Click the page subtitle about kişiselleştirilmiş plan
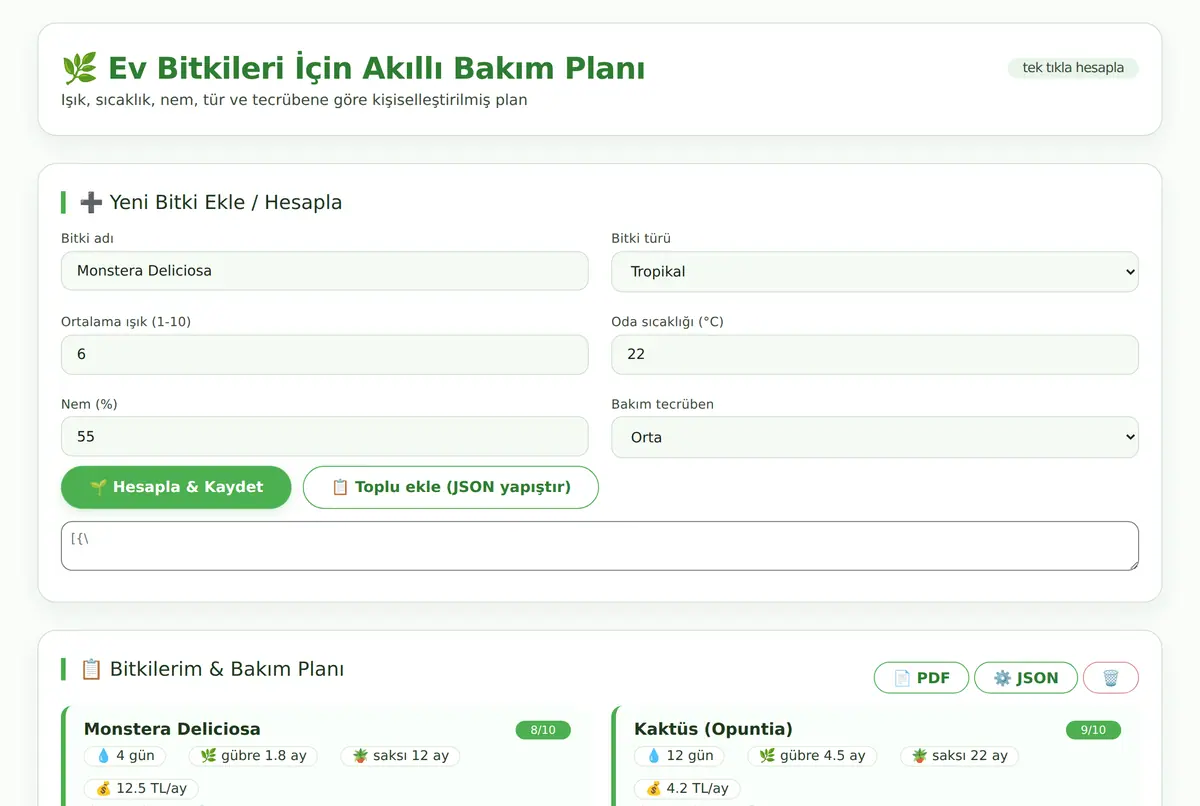Image resolution: width=1200 pixels, height=806 pixels. (294, 100)
